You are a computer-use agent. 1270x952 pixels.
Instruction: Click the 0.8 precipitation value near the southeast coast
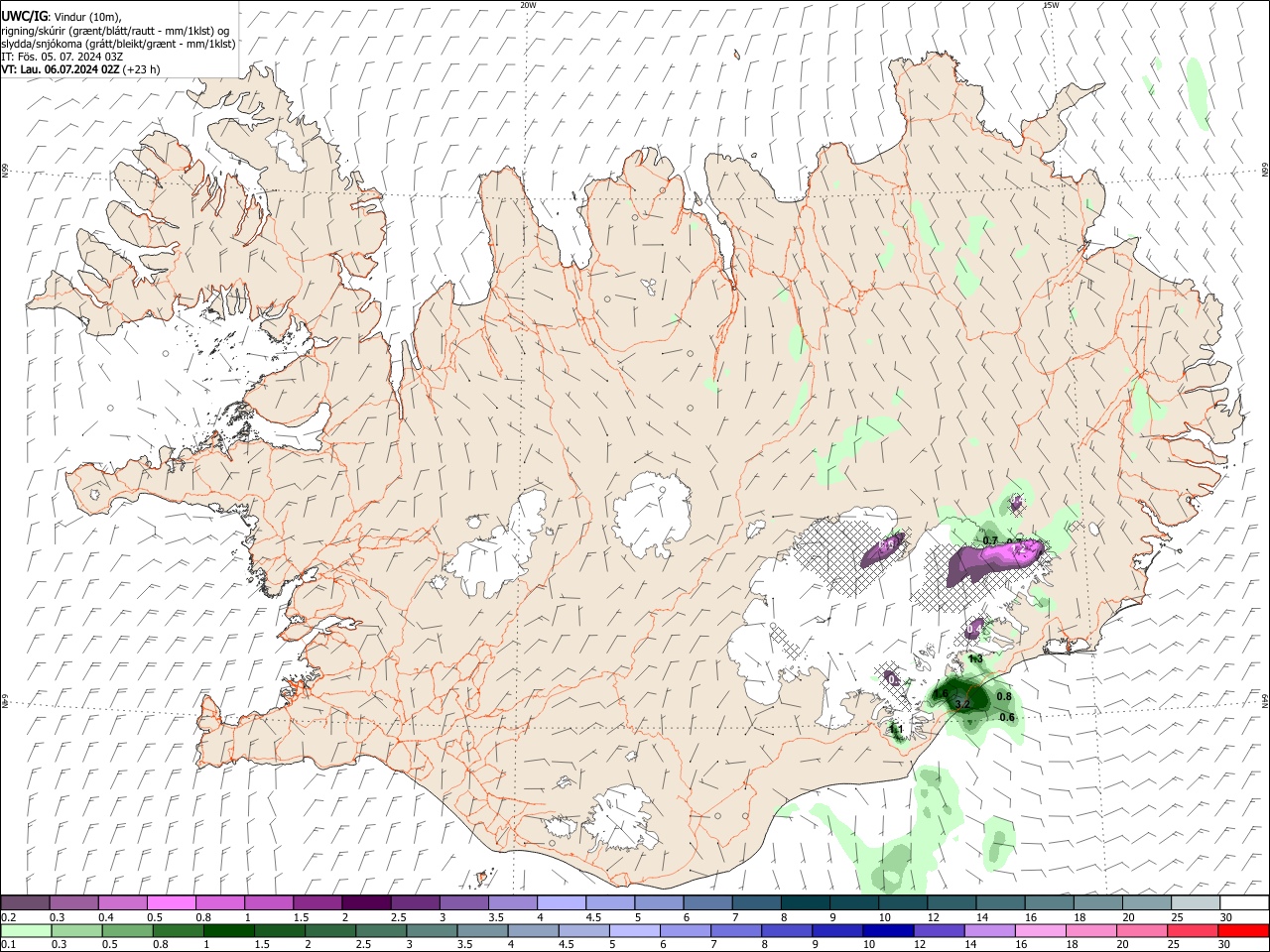(1004, 697)
